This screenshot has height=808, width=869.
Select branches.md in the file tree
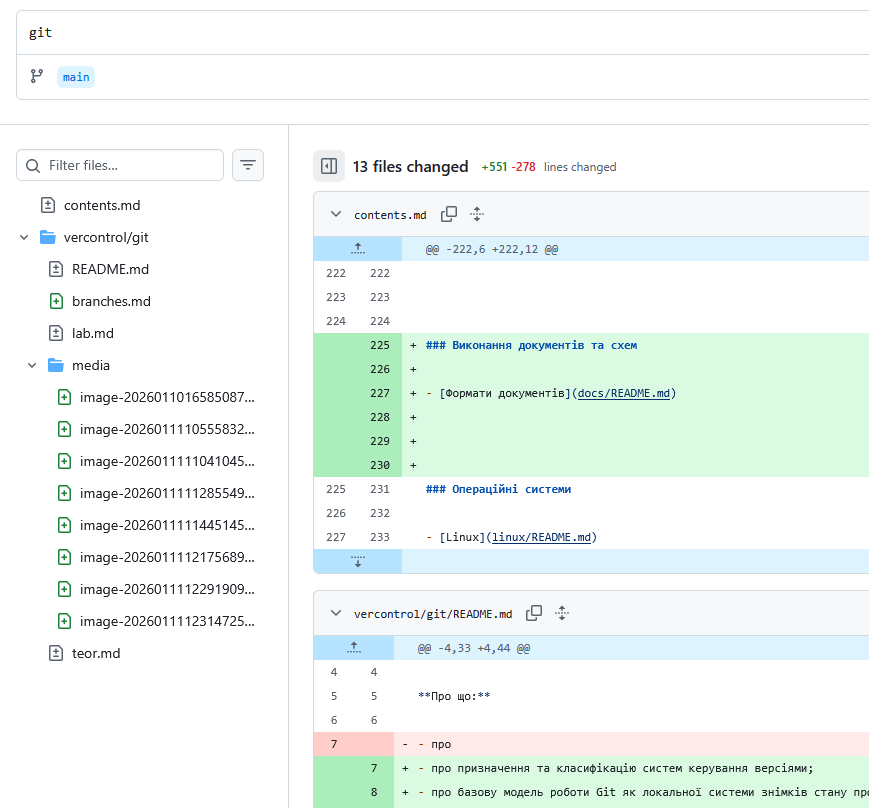coord(110,301)
